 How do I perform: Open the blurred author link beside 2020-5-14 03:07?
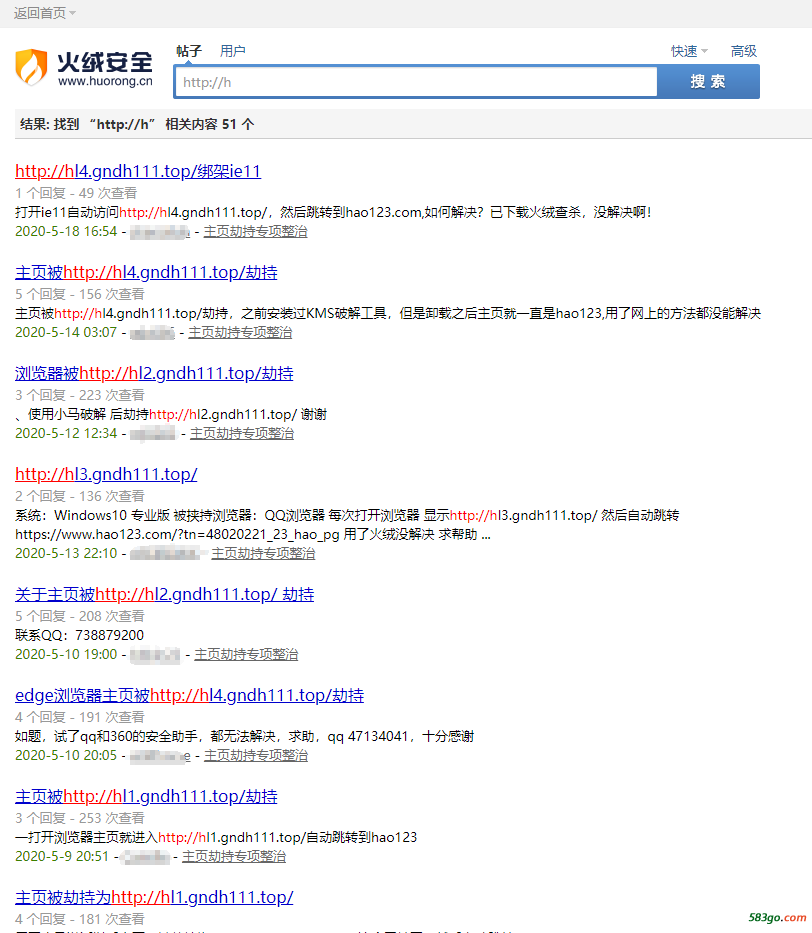click(x=152, y=333)
